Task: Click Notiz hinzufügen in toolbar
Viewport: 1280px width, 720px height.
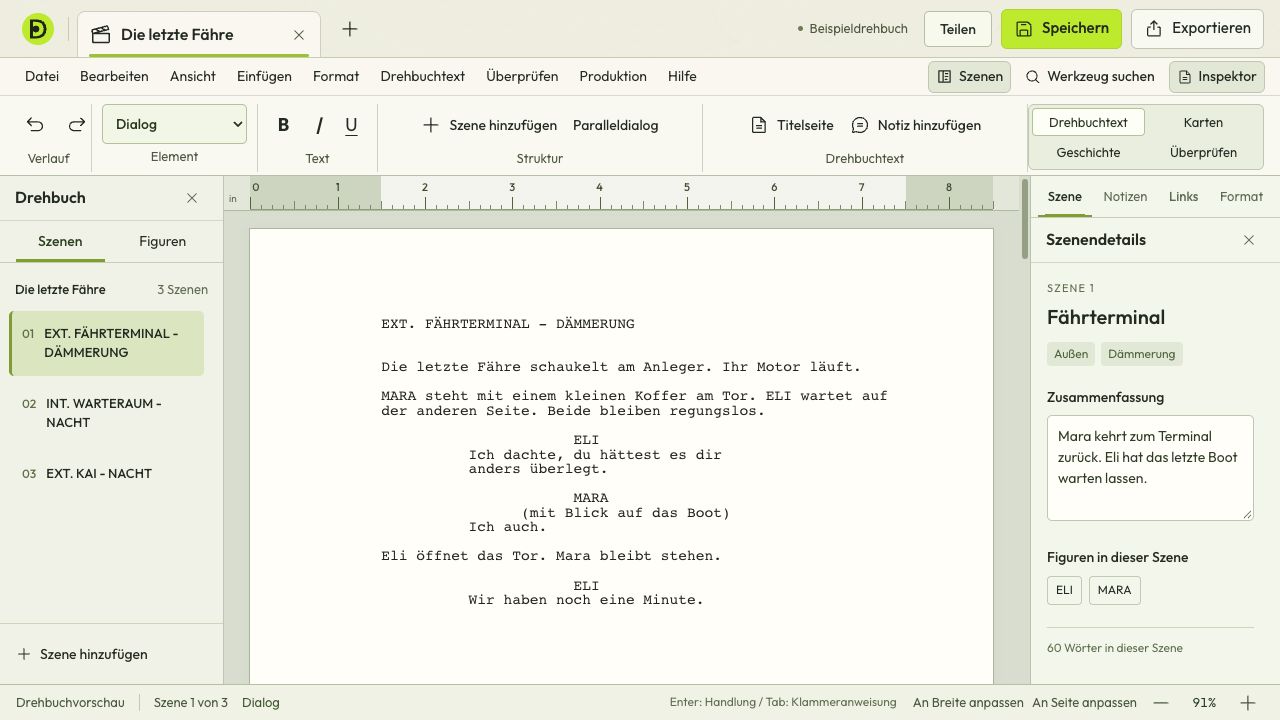Action: tap(916, 125)
